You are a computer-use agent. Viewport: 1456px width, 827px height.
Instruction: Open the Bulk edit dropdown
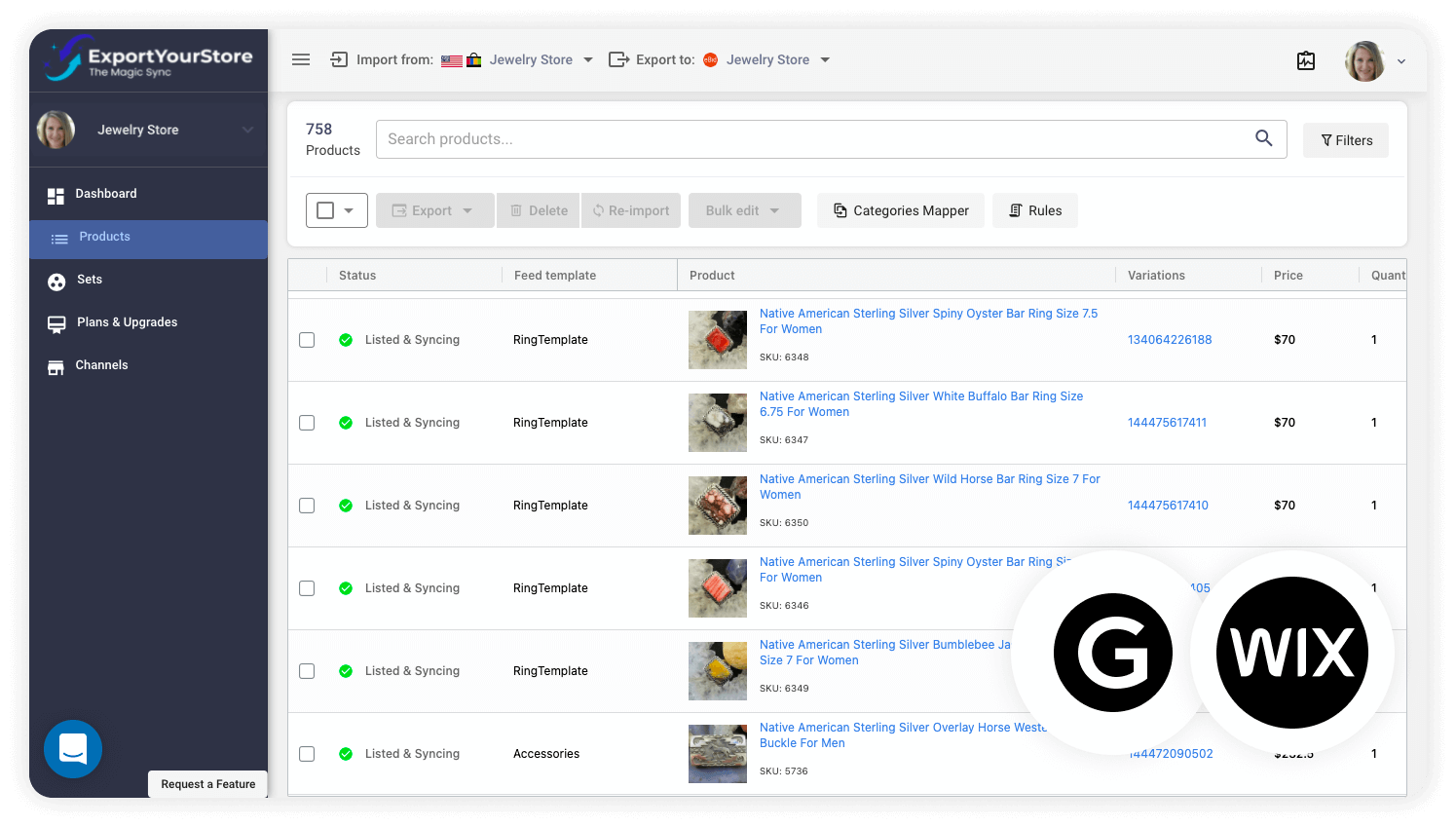click(x=744, y=210)
